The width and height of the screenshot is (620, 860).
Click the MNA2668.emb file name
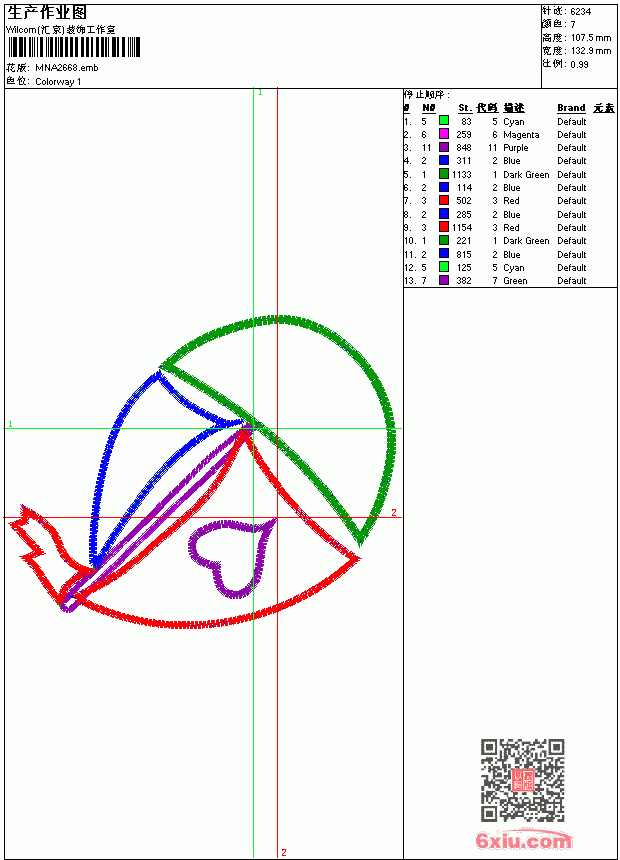pos(67,67)
